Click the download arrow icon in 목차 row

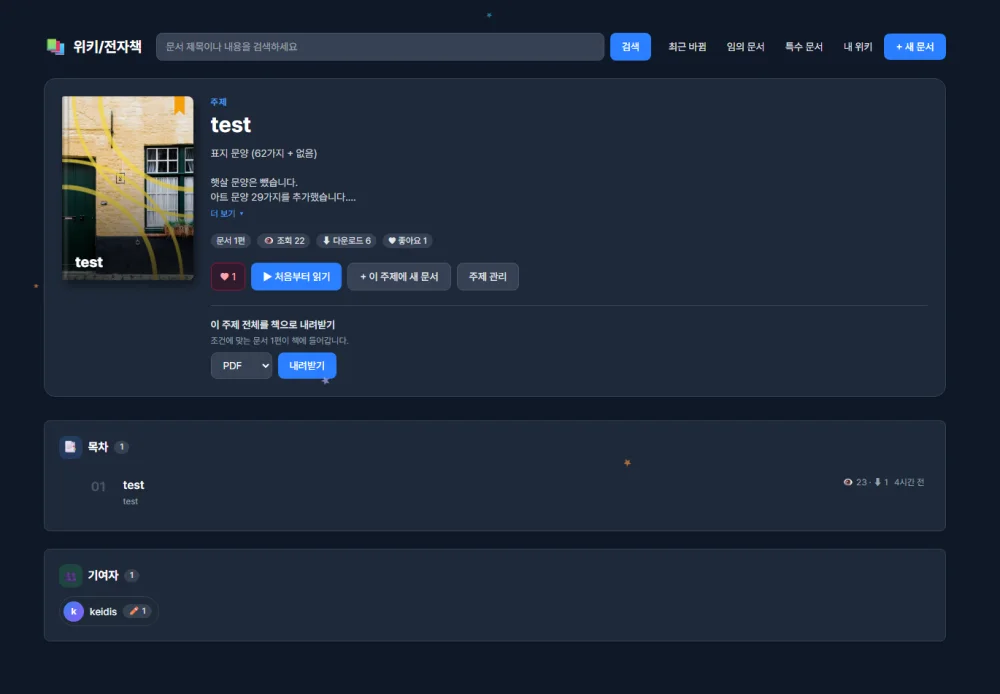[x=878, y=482]
